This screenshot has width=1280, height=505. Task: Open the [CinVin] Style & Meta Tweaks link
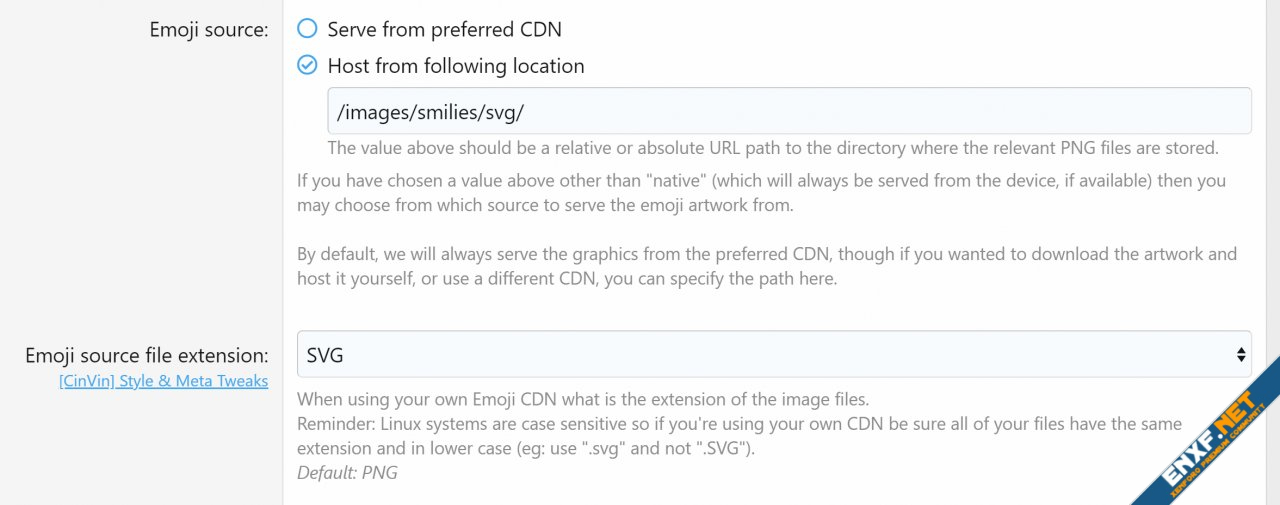point(164,381)
